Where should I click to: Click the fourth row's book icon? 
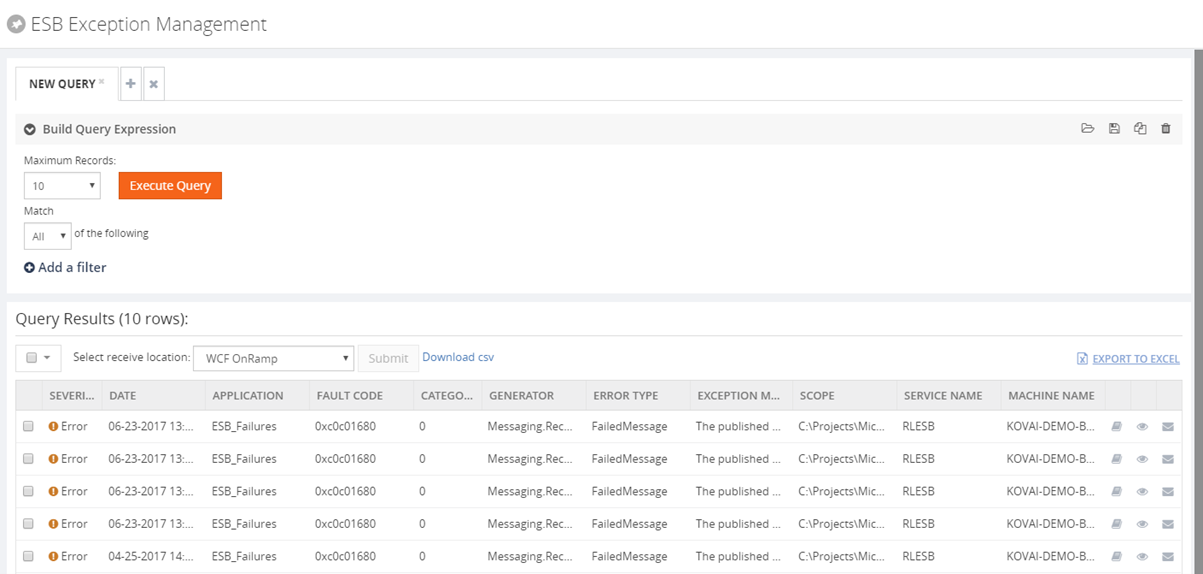(1117, 524)
